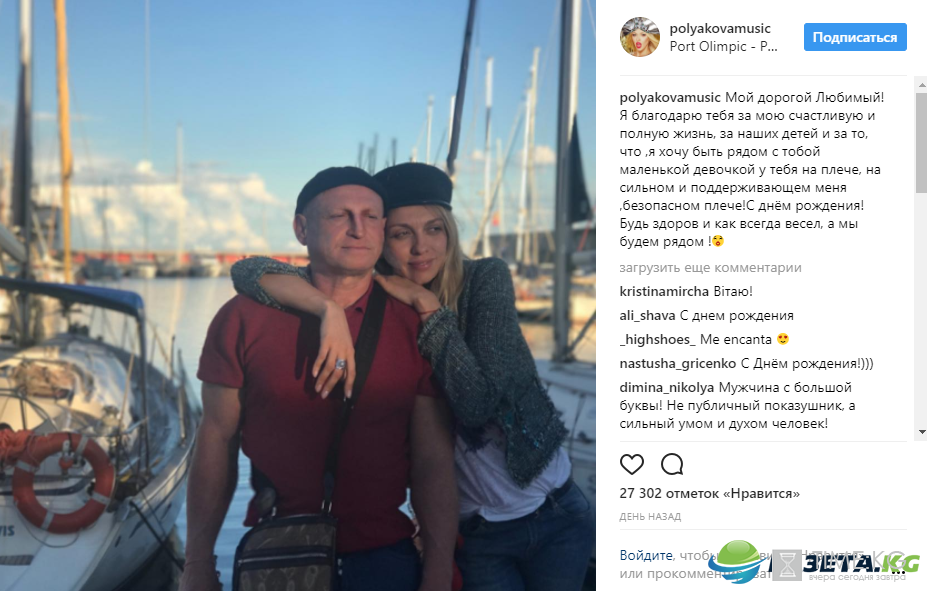Open the polyakovamusic profile avatar
Viewport: 927px width, 591px height.
[640, 37]
